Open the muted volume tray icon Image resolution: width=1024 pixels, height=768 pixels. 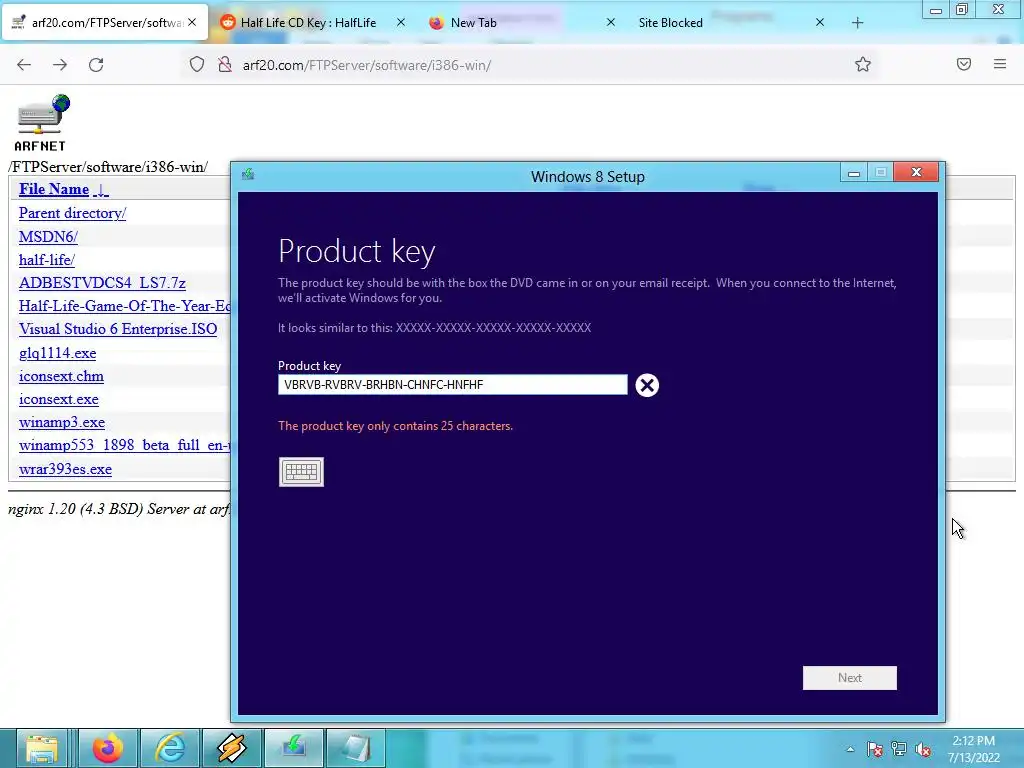(x=923, y=749)
